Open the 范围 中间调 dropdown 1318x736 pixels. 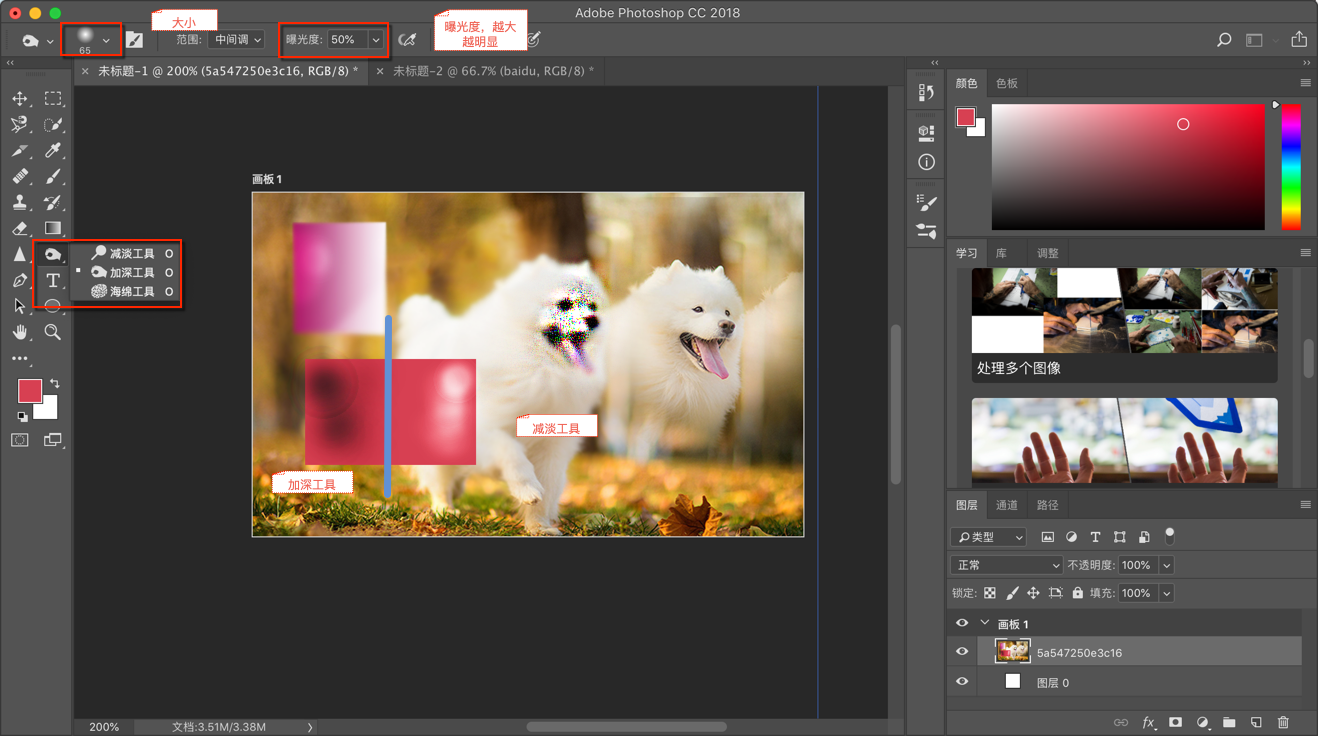(x=238, y=40)
